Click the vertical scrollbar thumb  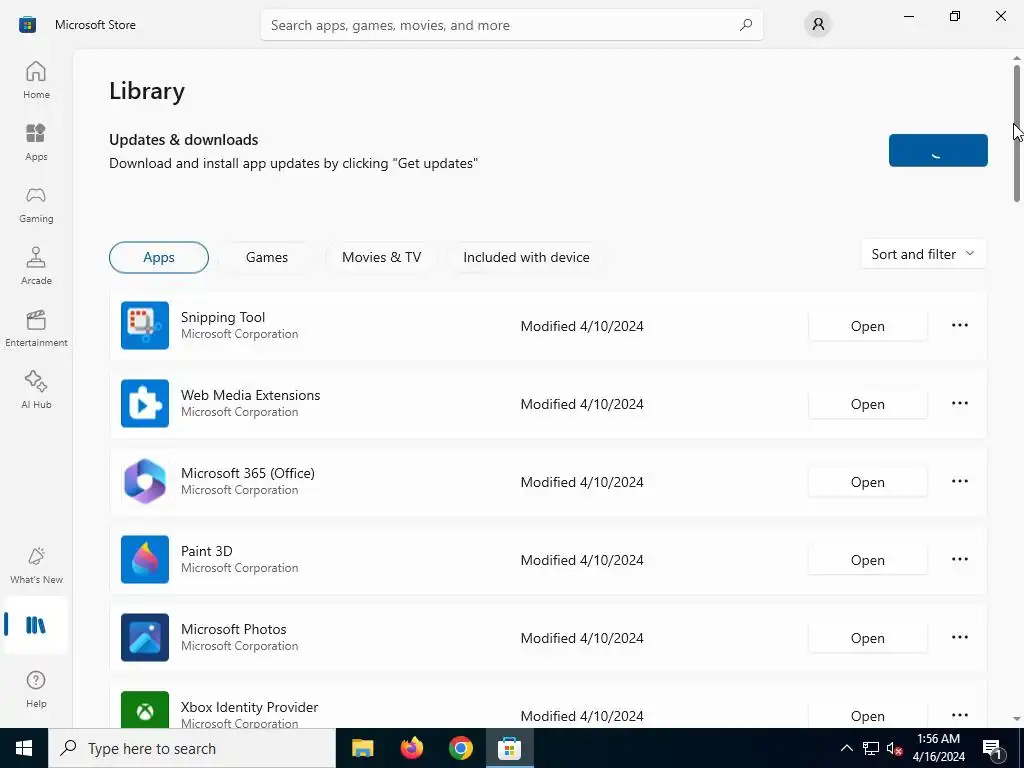(1017, 133)
